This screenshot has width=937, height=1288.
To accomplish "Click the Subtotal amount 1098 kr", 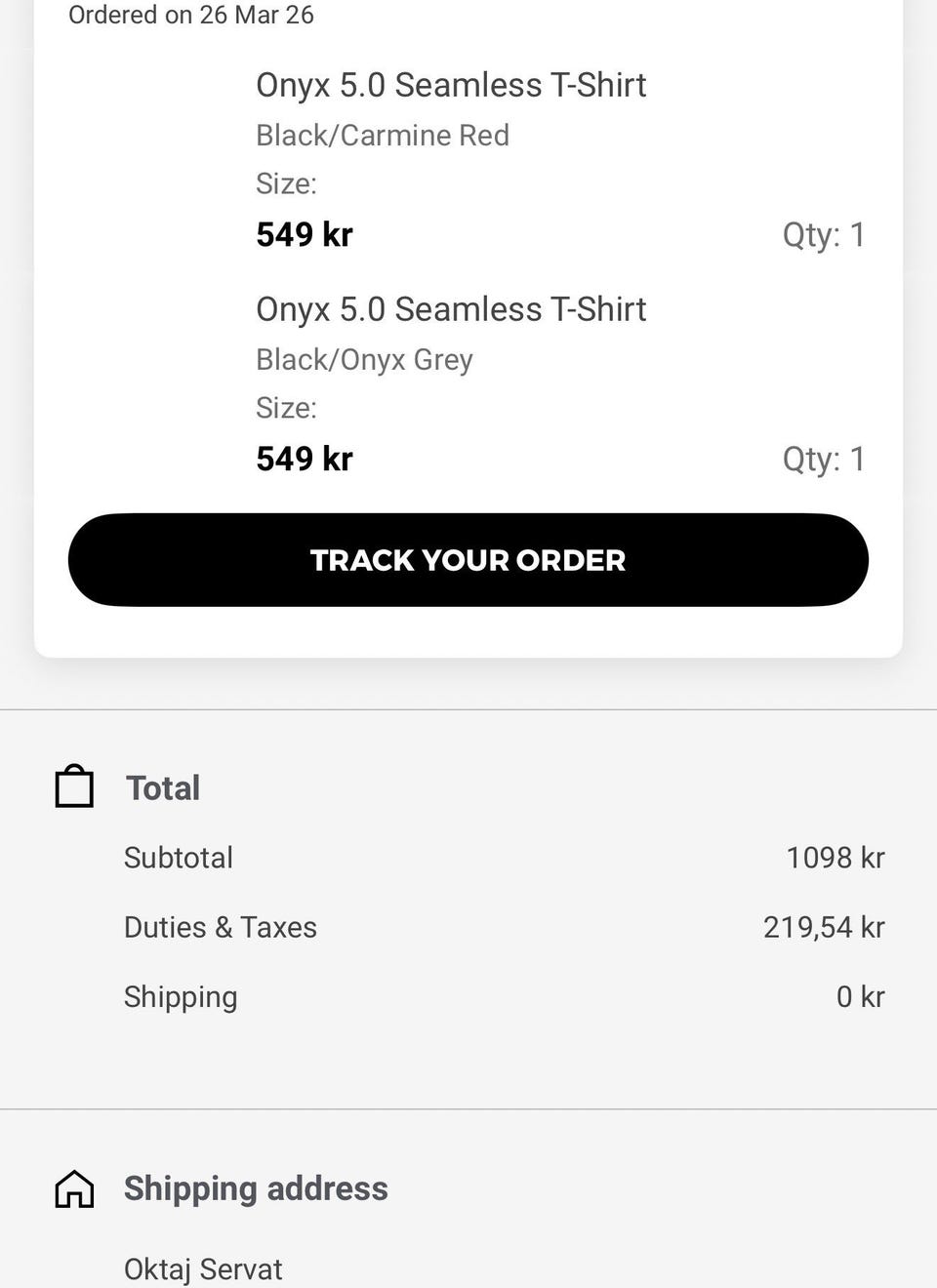I will click(x=835, y=858).
